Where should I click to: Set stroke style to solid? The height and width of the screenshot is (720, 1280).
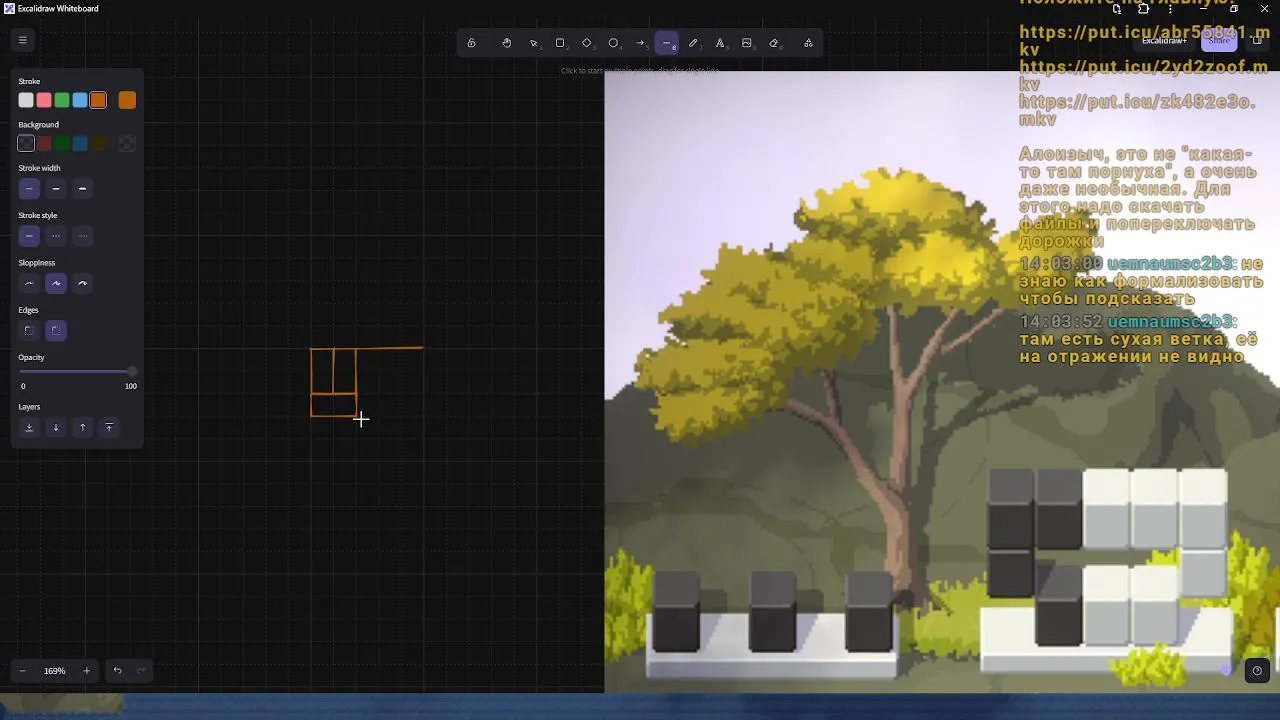29,236
